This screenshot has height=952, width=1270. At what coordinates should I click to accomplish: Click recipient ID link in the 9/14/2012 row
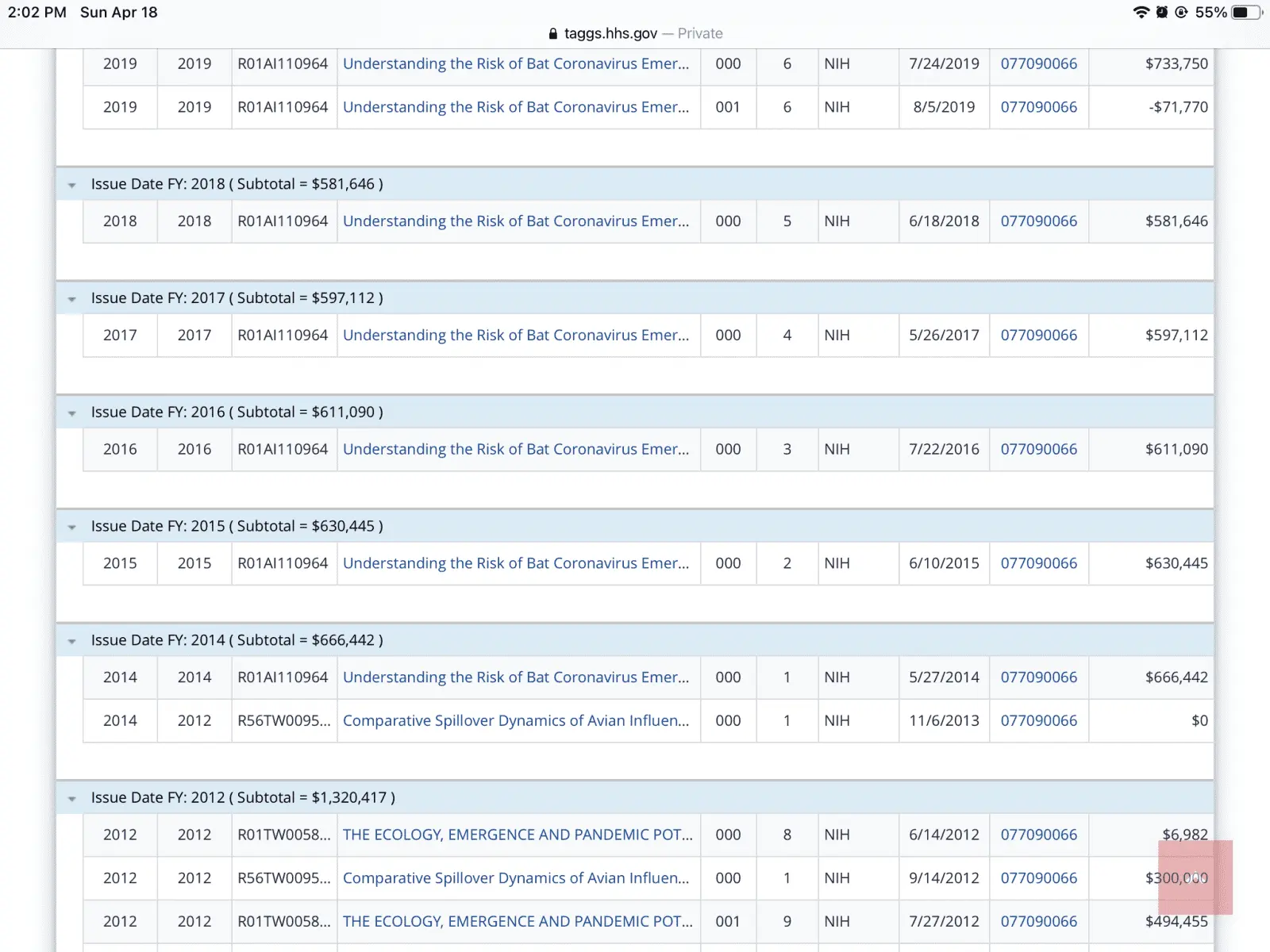pyautogui.click(x=1038, y=878)
